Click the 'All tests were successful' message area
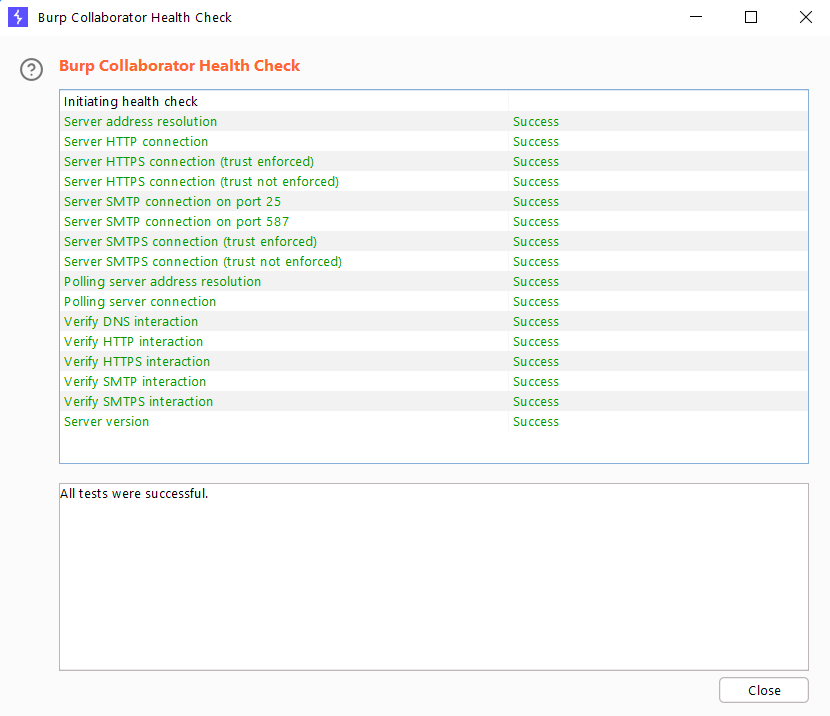The width and height of the screenshot is (830, 716). [x=434, y=577]
